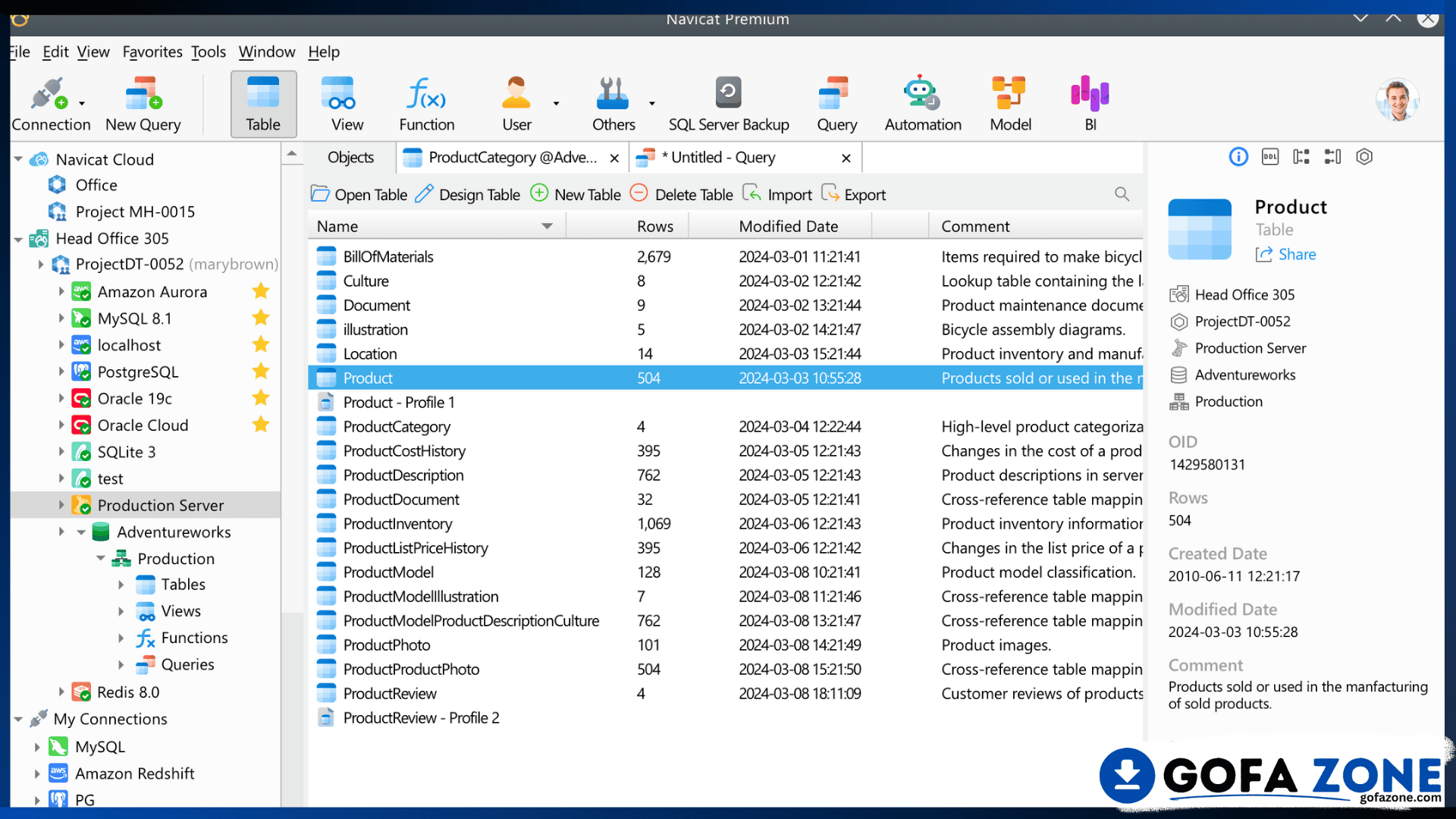This screenshot has width=1456, height=819.
Task: Select the Queries tree node
Action: pyautogui.click(x=187, y=664)
